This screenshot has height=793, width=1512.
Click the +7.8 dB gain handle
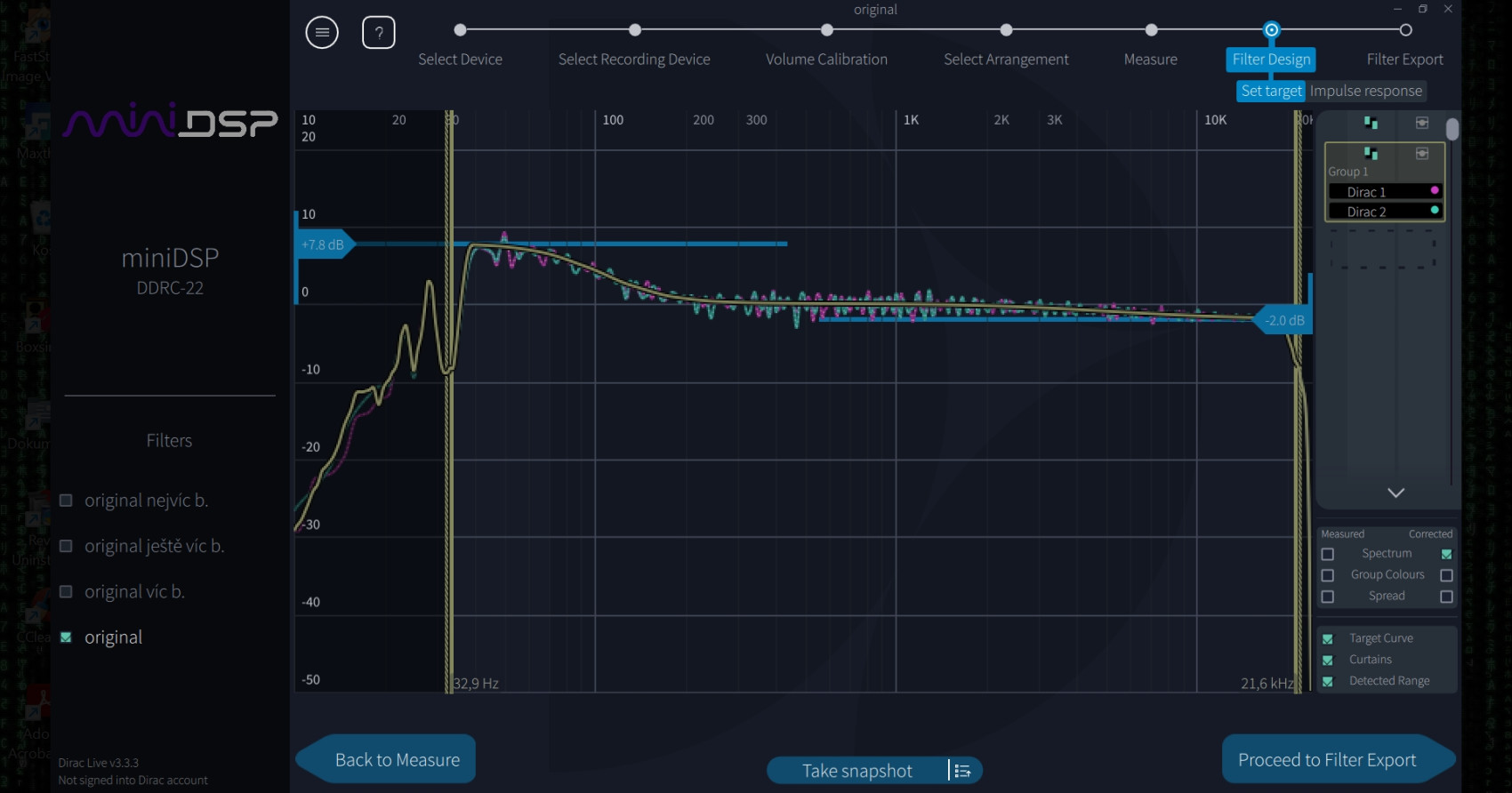[x=324, y=244]
